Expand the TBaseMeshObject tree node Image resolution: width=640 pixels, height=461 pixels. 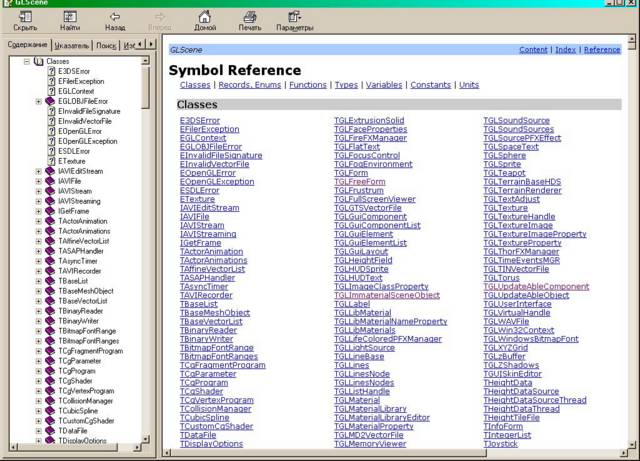(x=38, y=291)
